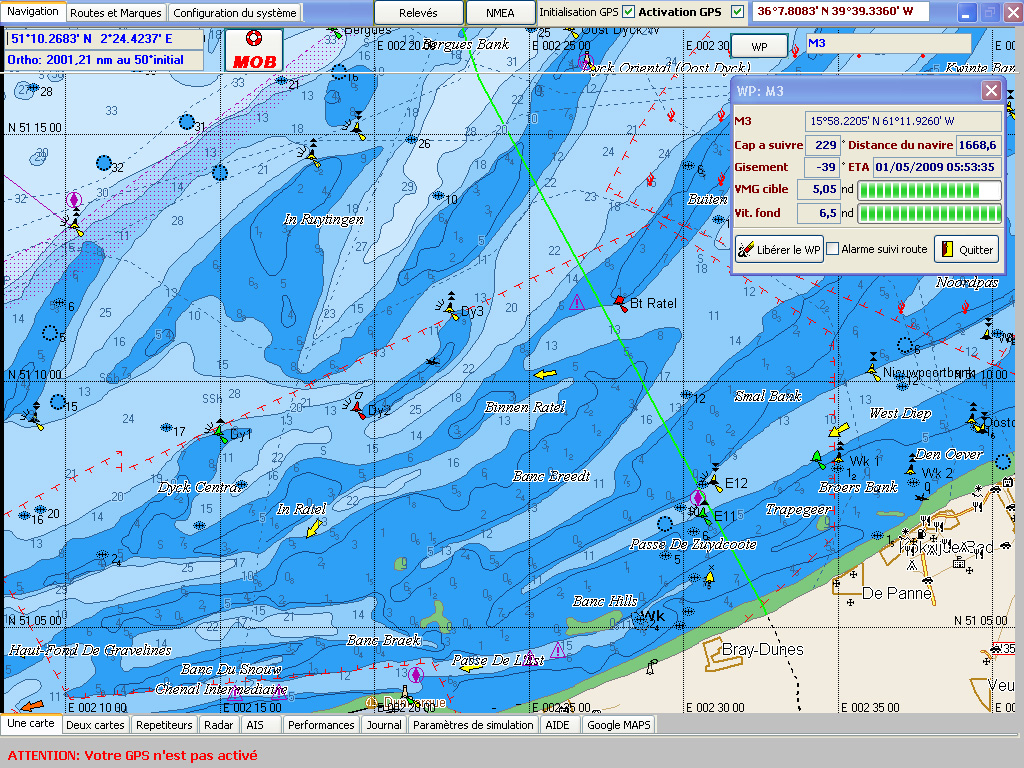
Task: Click the M3 coordinates field in WP panel
Action: [x=903, y=121]
